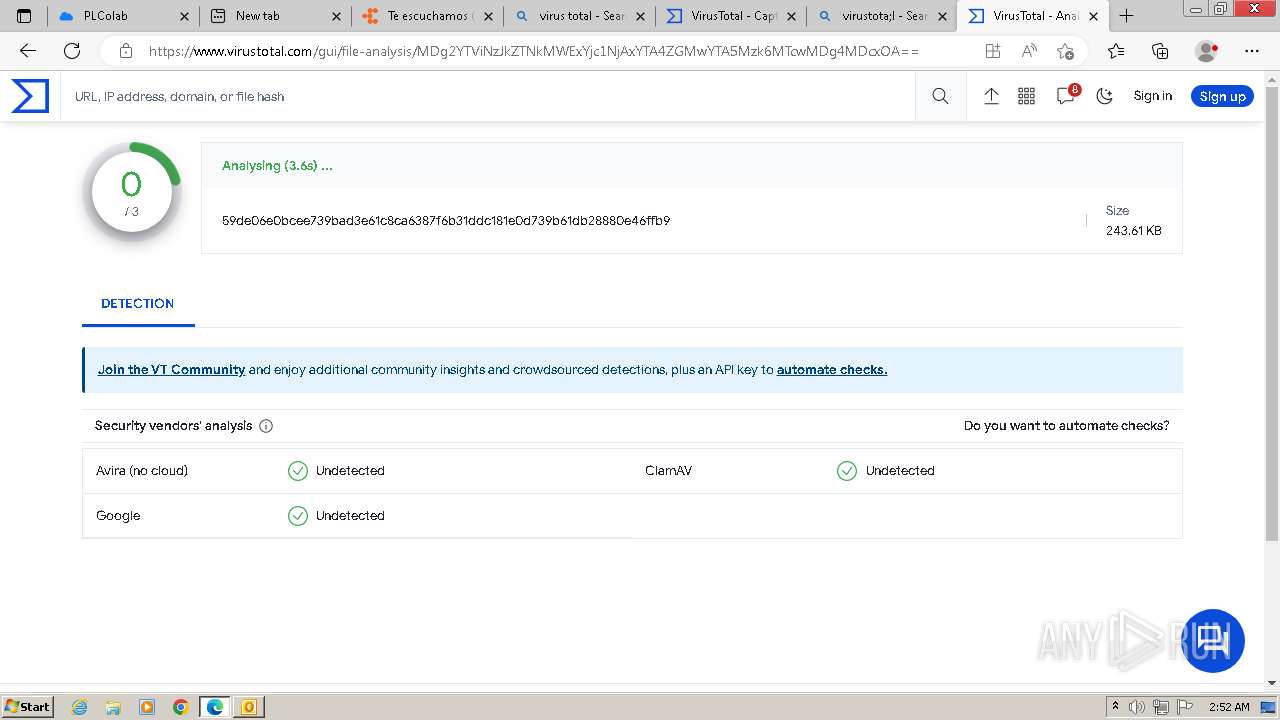Click the Sign in link
This screenshot has height=720, width=1280.
tap(1152, 96)
